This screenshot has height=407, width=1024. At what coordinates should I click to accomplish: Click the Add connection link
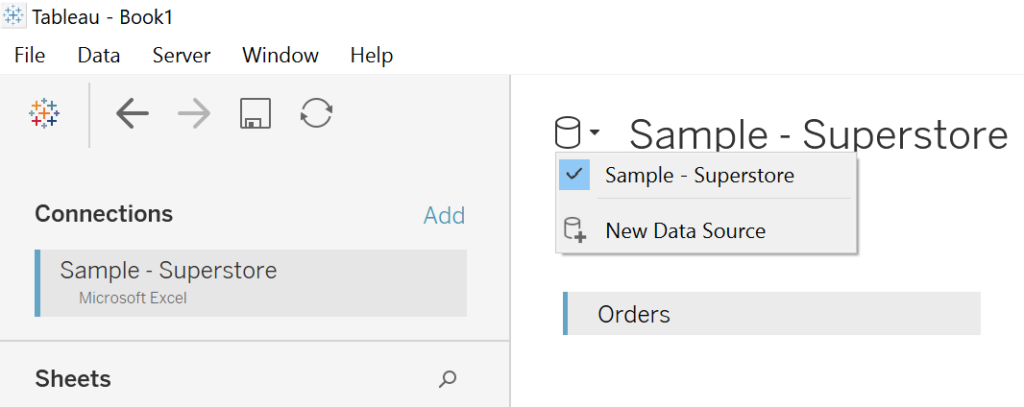pyautogui.click(x=444, y=215)
